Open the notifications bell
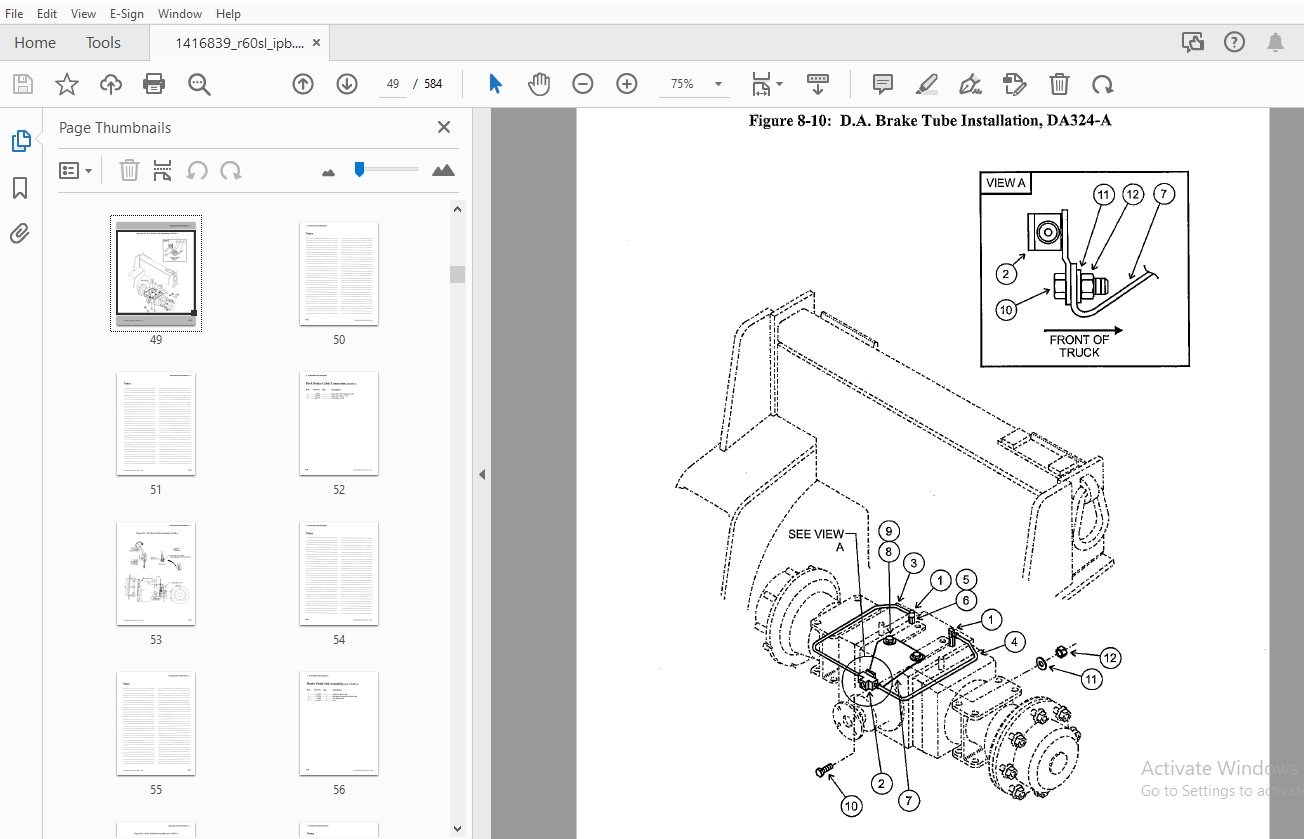 point(1275,42)
